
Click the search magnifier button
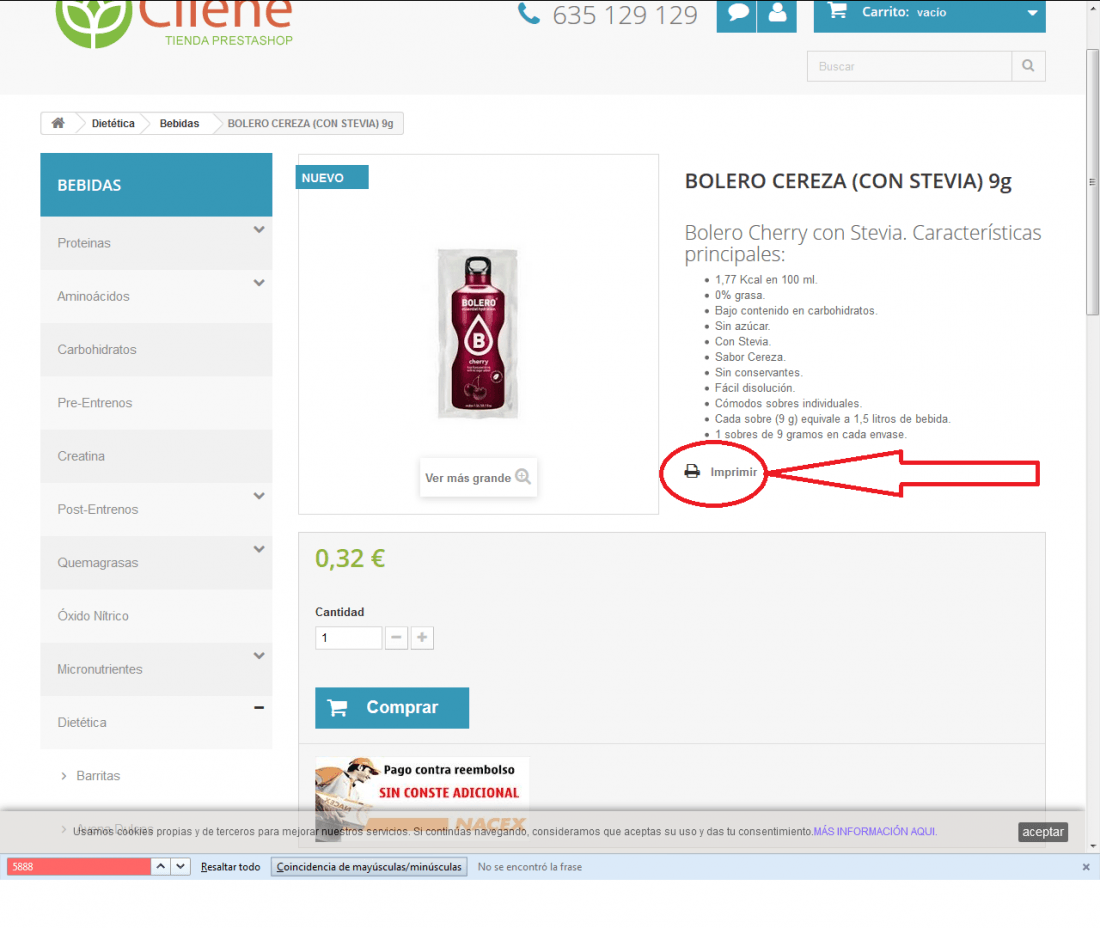(x=1028, y=66)
